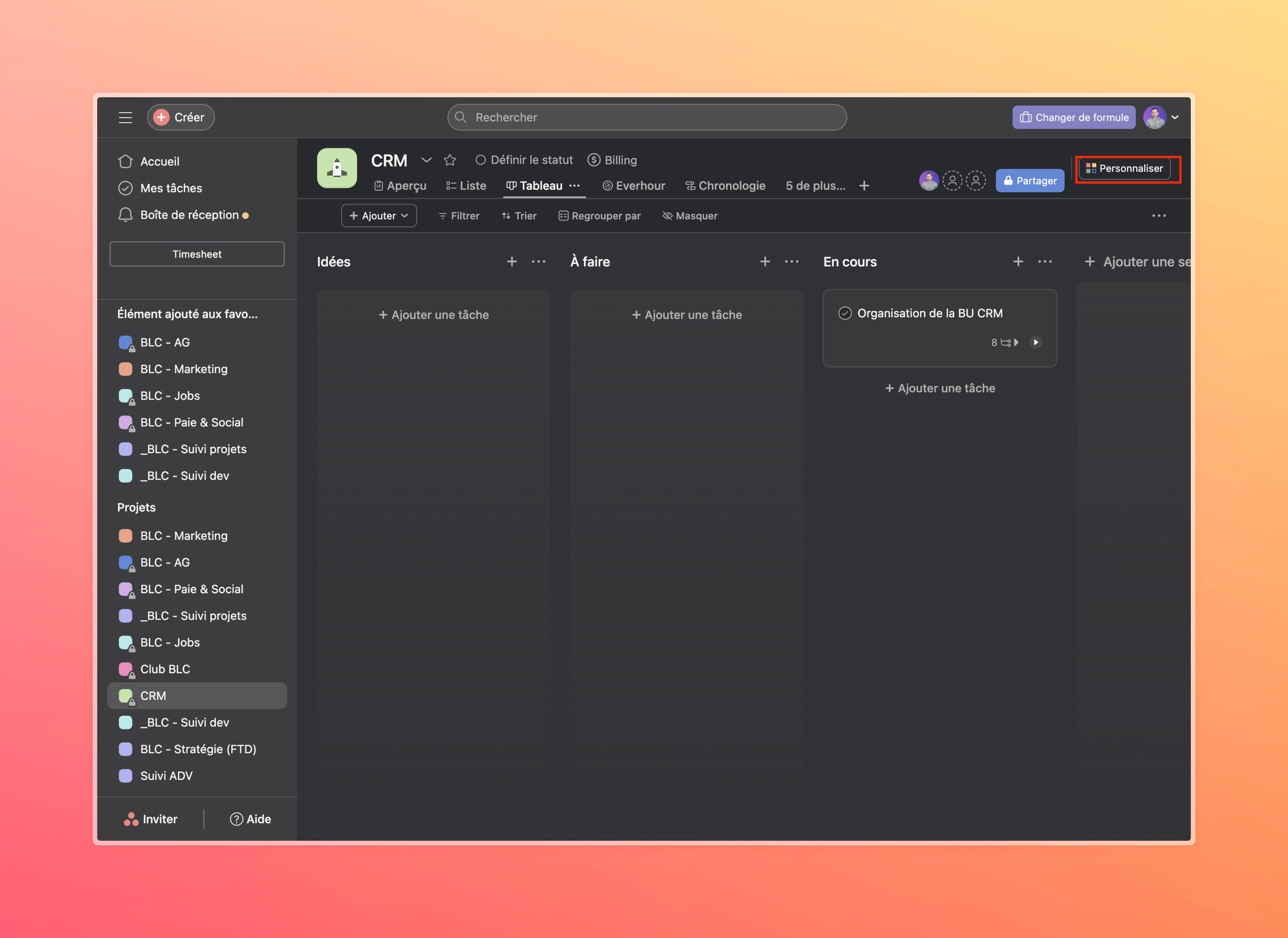1288x938 pixels.
Task: Add task with plus in À faire column
Action: [765, 261]
